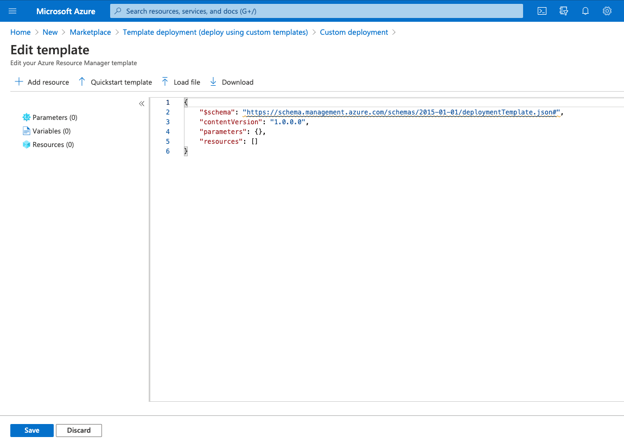Click Download in the toolbar
Viewport: 624px width, 442px height.
point(232,82)
